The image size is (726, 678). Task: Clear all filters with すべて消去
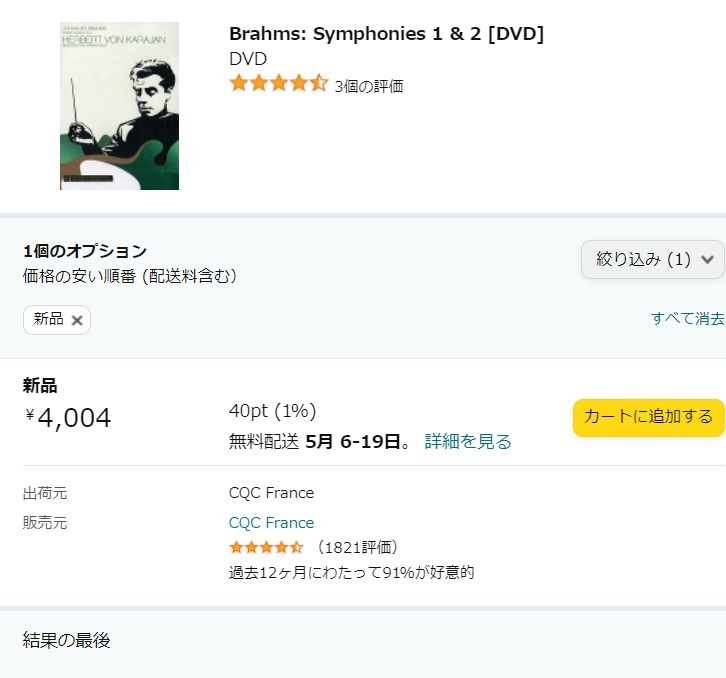click(x=687, y=319)
